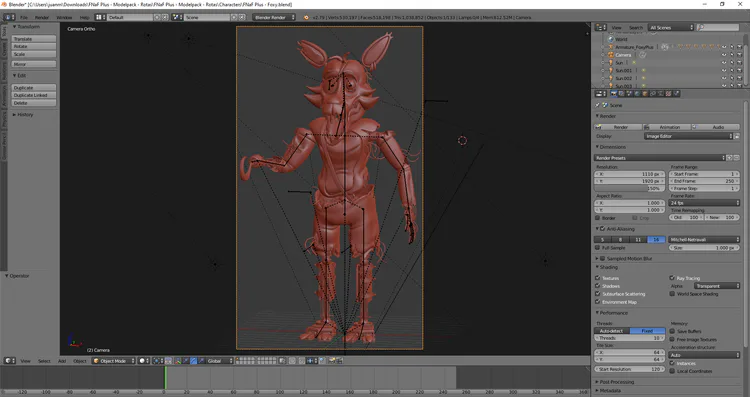The width and height of the screenshot is (750, 397).
Task: Open the properties editor type selector icon
Action: [601, 94]
